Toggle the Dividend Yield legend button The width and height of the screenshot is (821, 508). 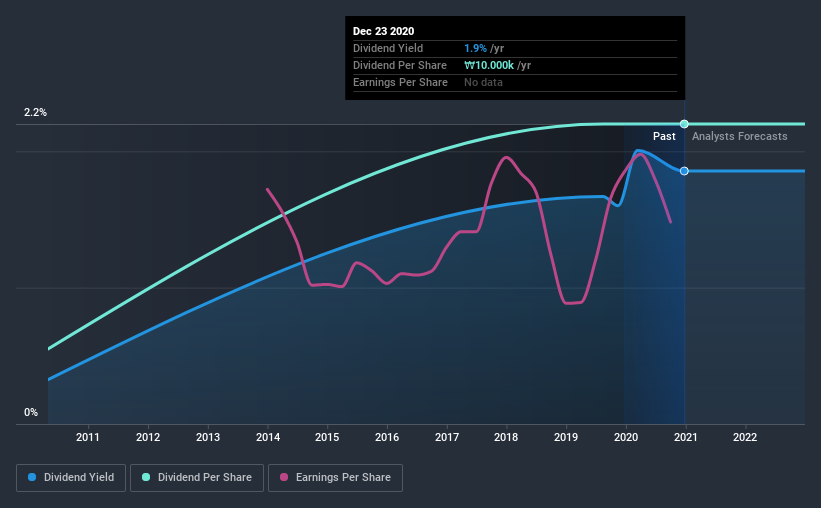(x=71, y=478)
